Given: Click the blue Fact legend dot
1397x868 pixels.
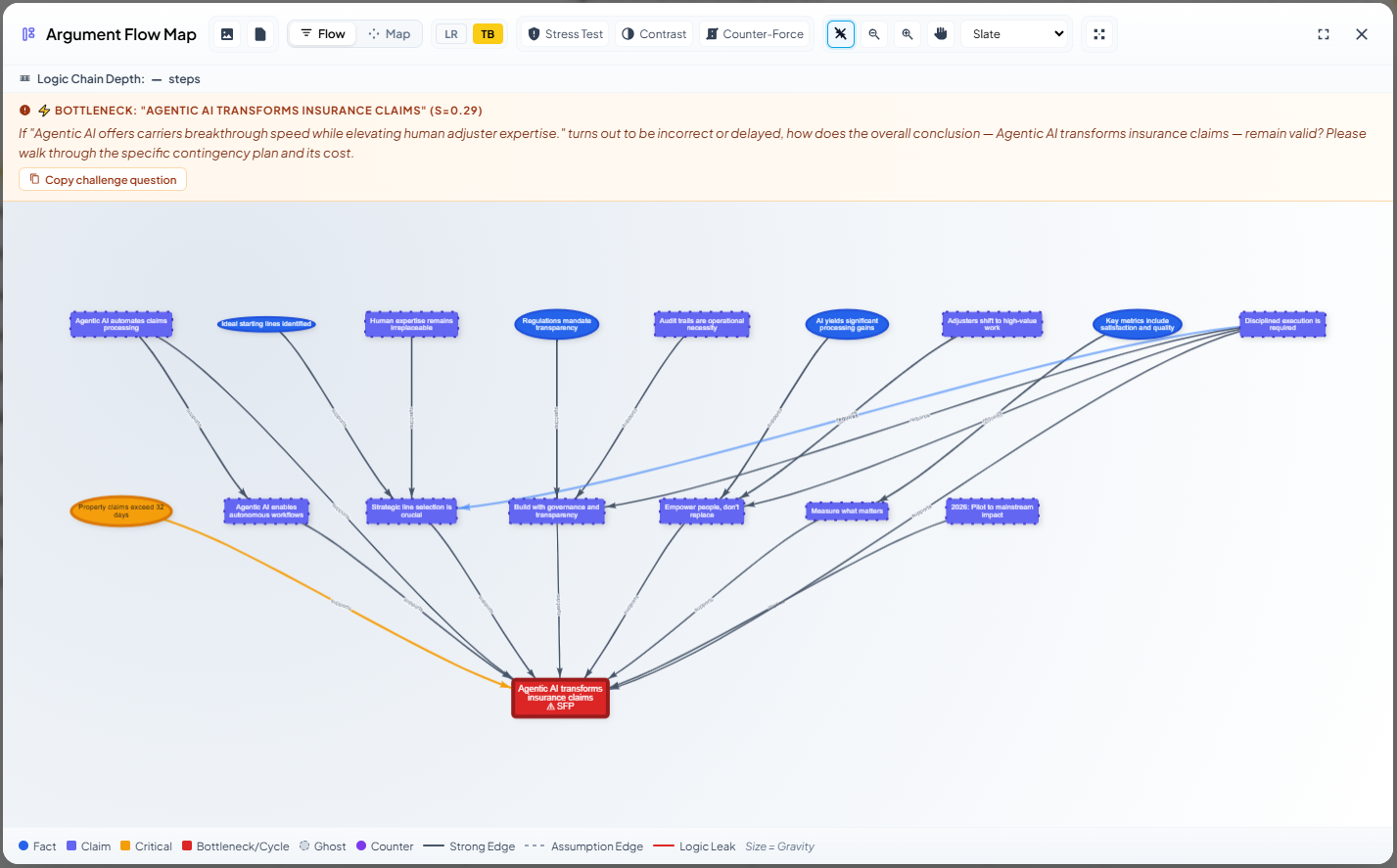Looking at the screenshot, I should click(x=23, y=845).
